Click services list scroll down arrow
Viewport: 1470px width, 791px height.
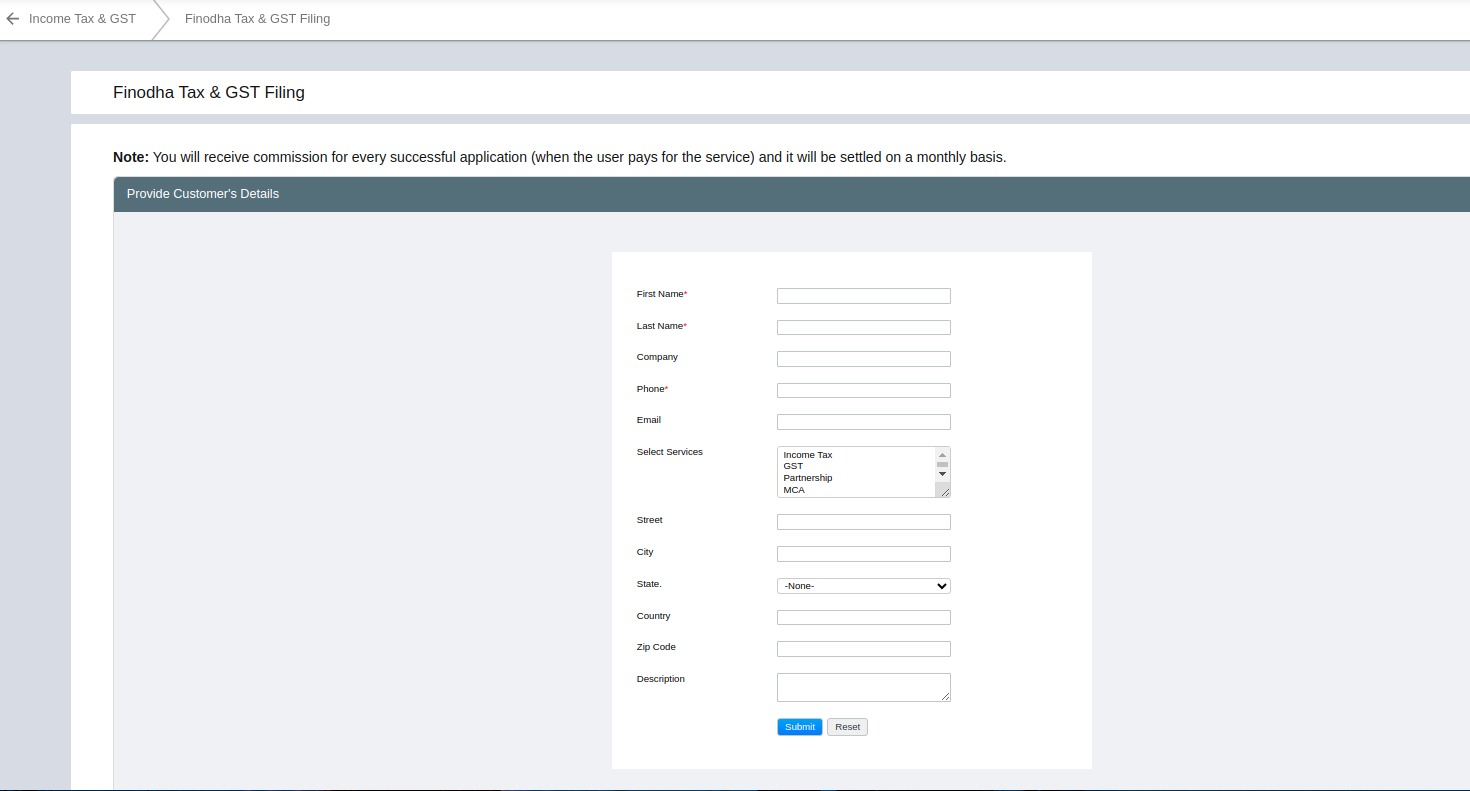[x=942, y=474]
